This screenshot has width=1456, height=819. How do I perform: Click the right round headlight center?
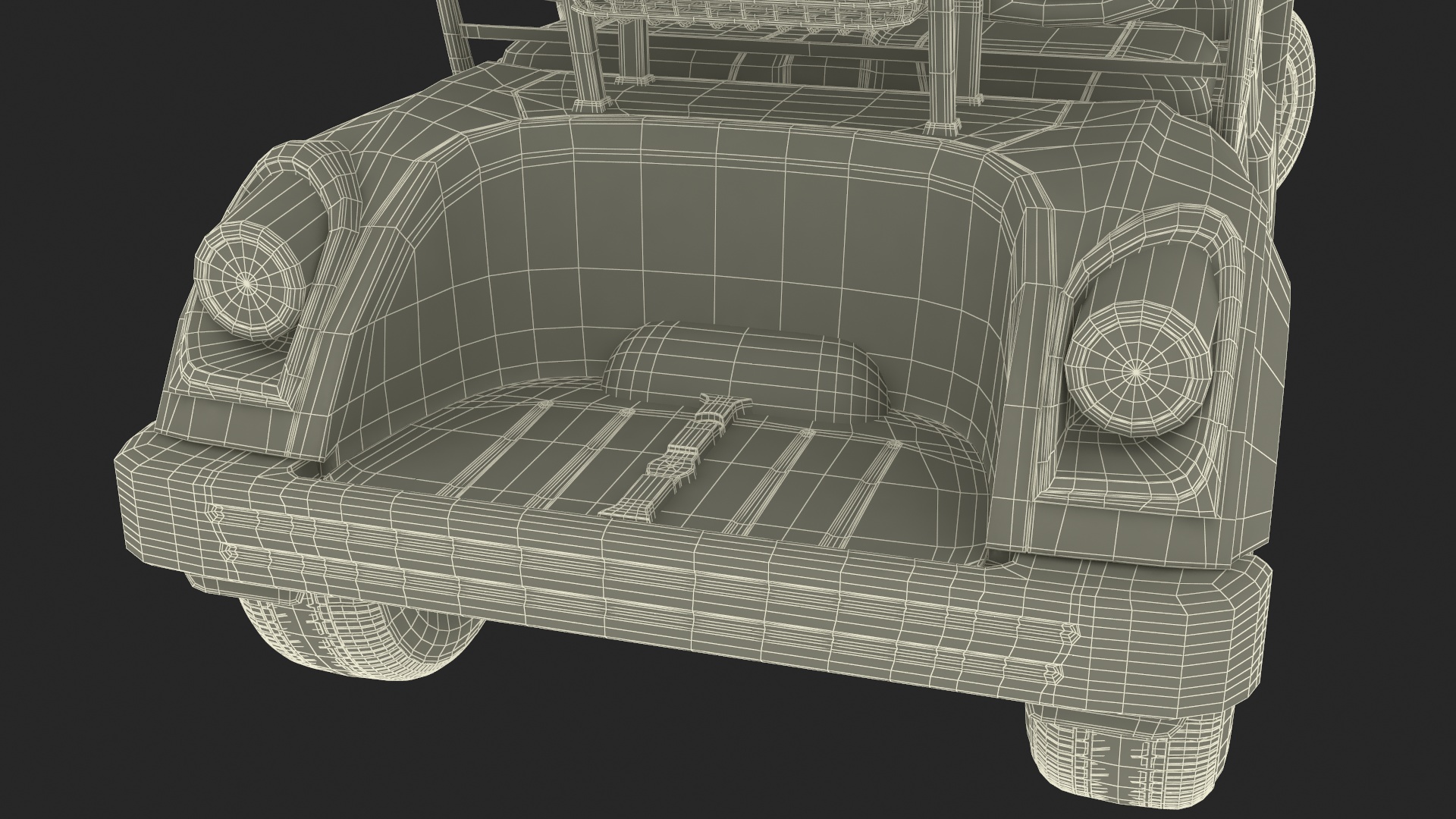1135,372
